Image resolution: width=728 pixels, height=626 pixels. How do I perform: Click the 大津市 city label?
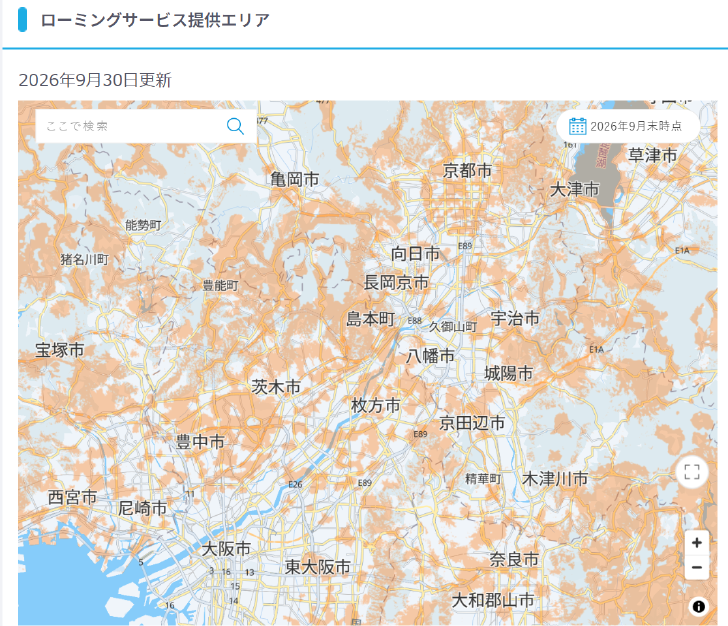point(574,189)
